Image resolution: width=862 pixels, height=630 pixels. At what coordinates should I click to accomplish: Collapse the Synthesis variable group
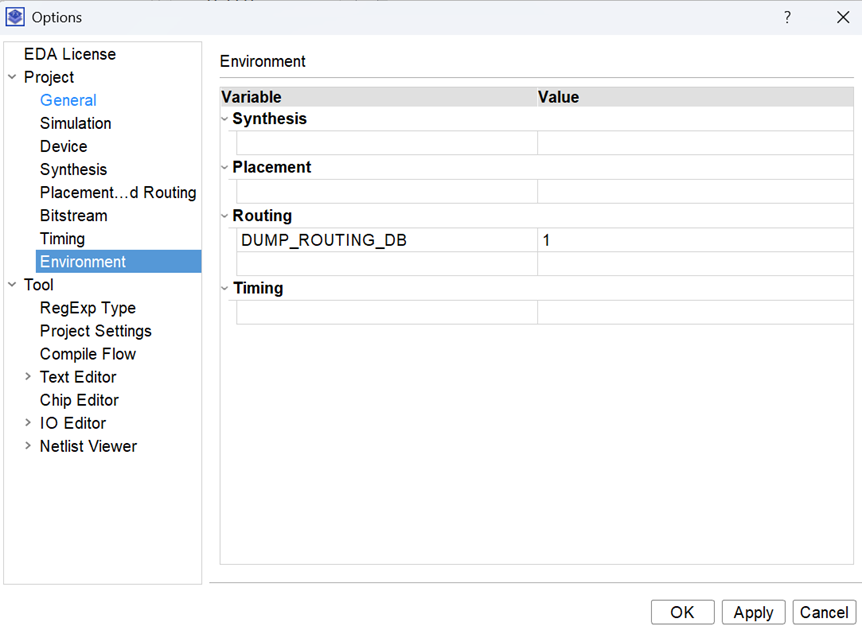point(225,119)
